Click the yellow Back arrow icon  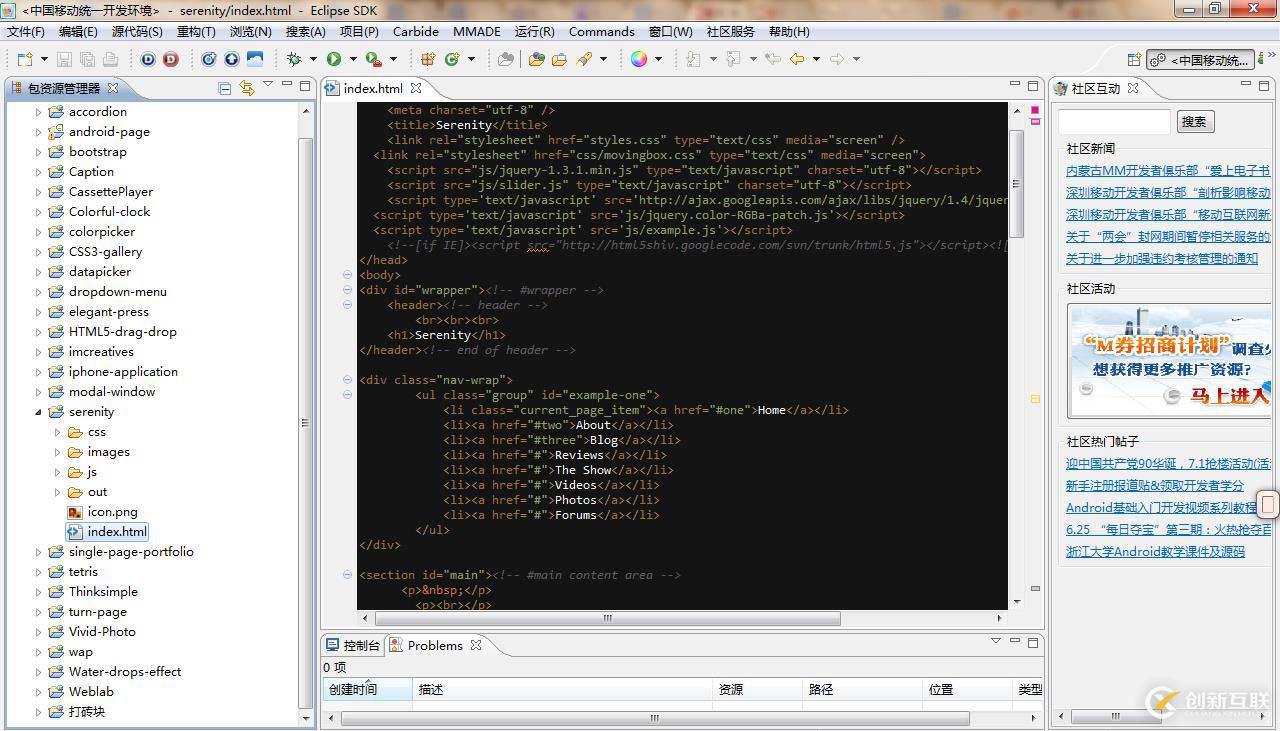click(797, 59)
